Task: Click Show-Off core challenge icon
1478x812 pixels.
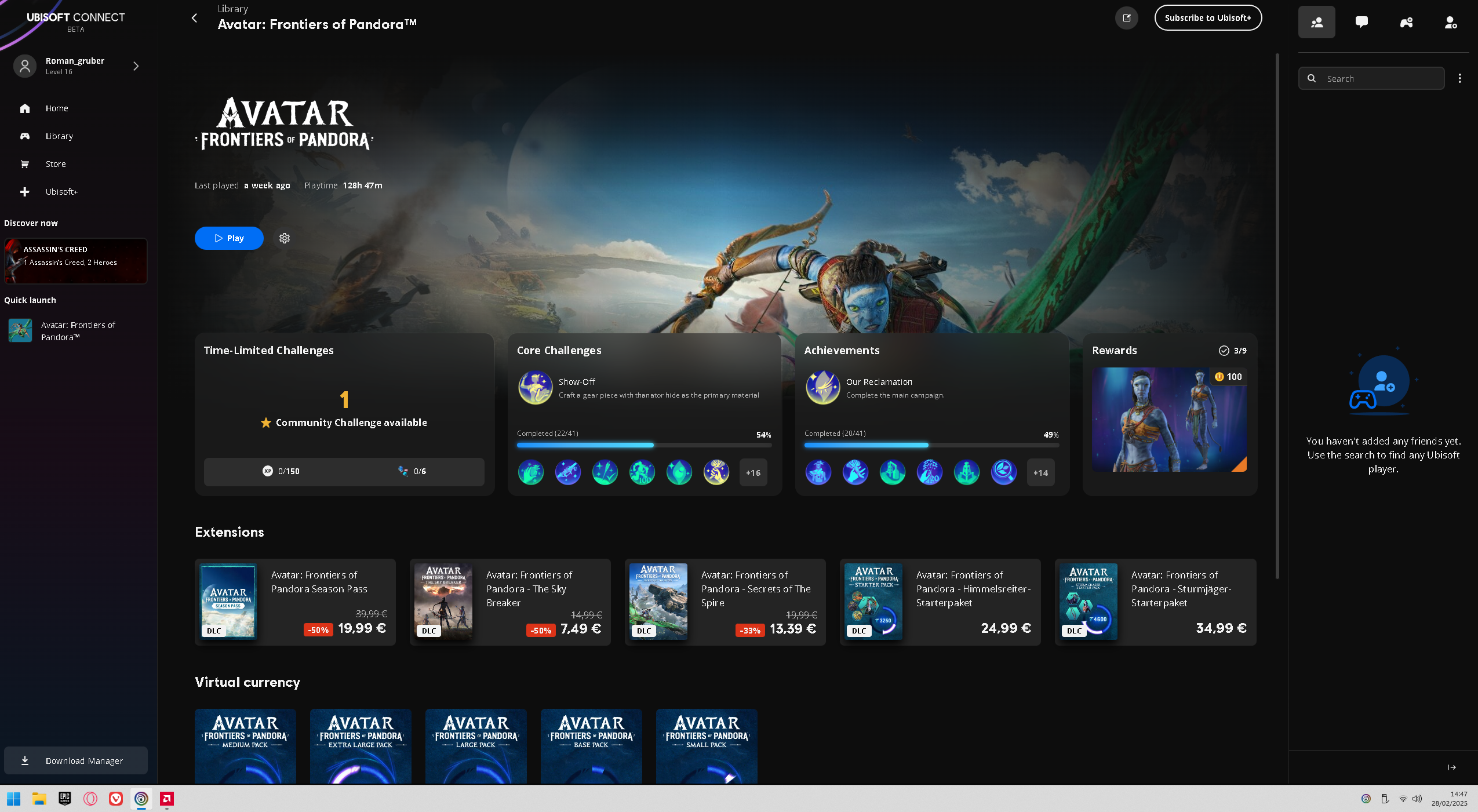Action: tap(535, 388)
